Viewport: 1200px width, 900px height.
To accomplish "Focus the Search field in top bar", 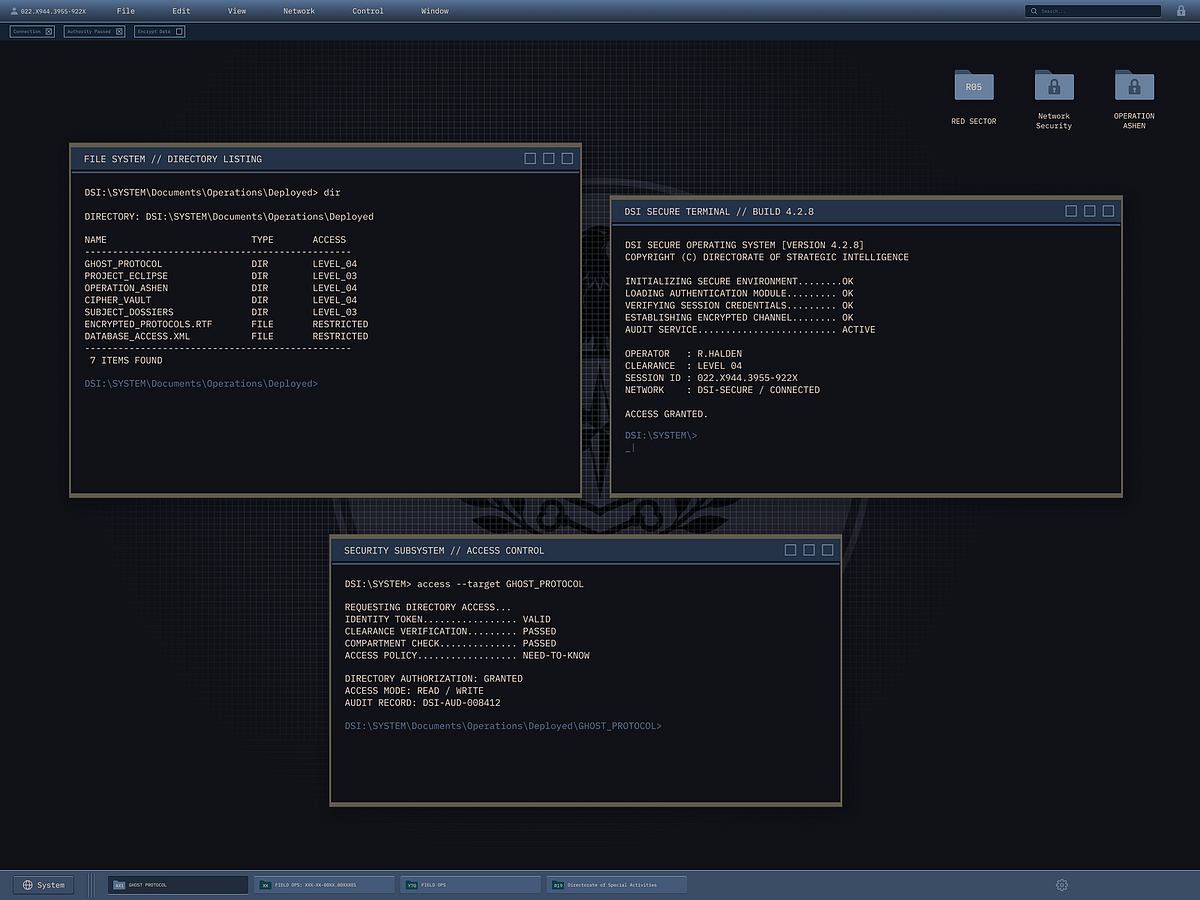I will 1093,11.
